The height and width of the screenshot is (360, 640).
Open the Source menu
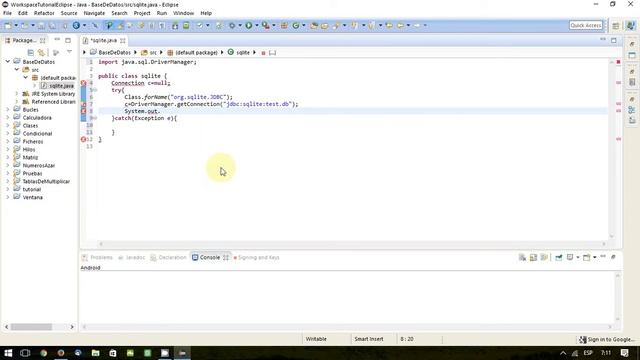(69, 13)
